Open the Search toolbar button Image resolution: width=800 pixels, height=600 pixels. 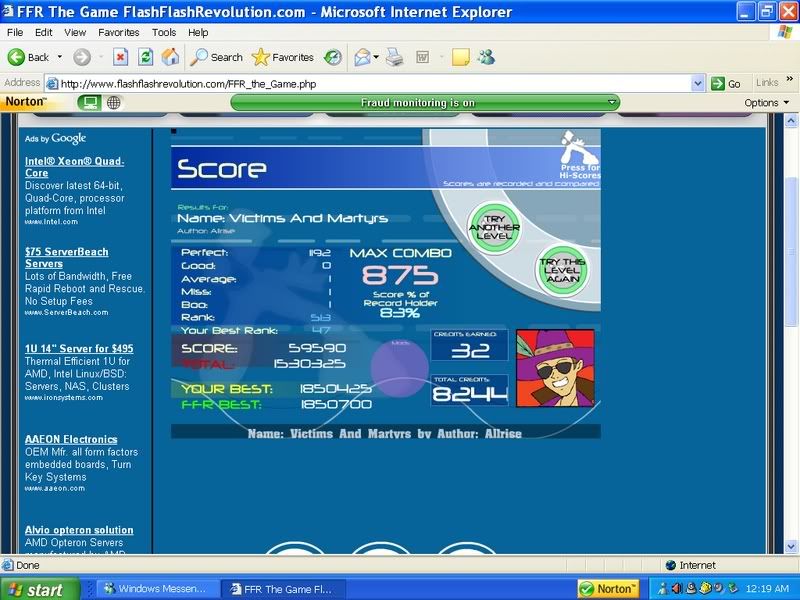click(217, 57)
